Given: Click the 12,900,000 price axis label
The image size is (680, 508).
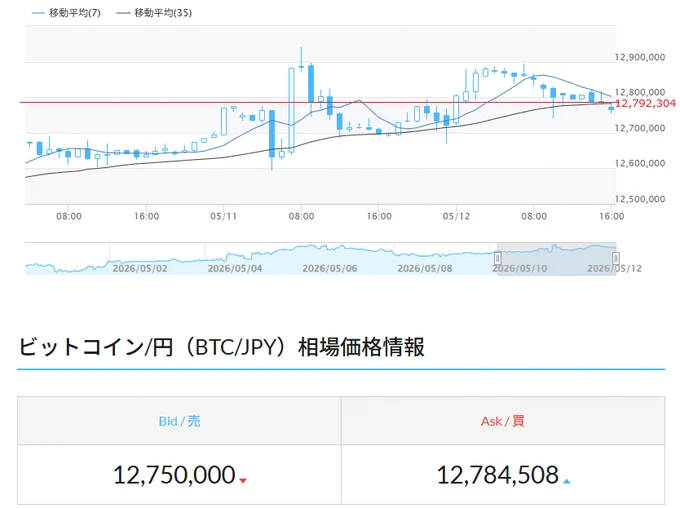Looking at the screenshot, I should tap(640, 57).
